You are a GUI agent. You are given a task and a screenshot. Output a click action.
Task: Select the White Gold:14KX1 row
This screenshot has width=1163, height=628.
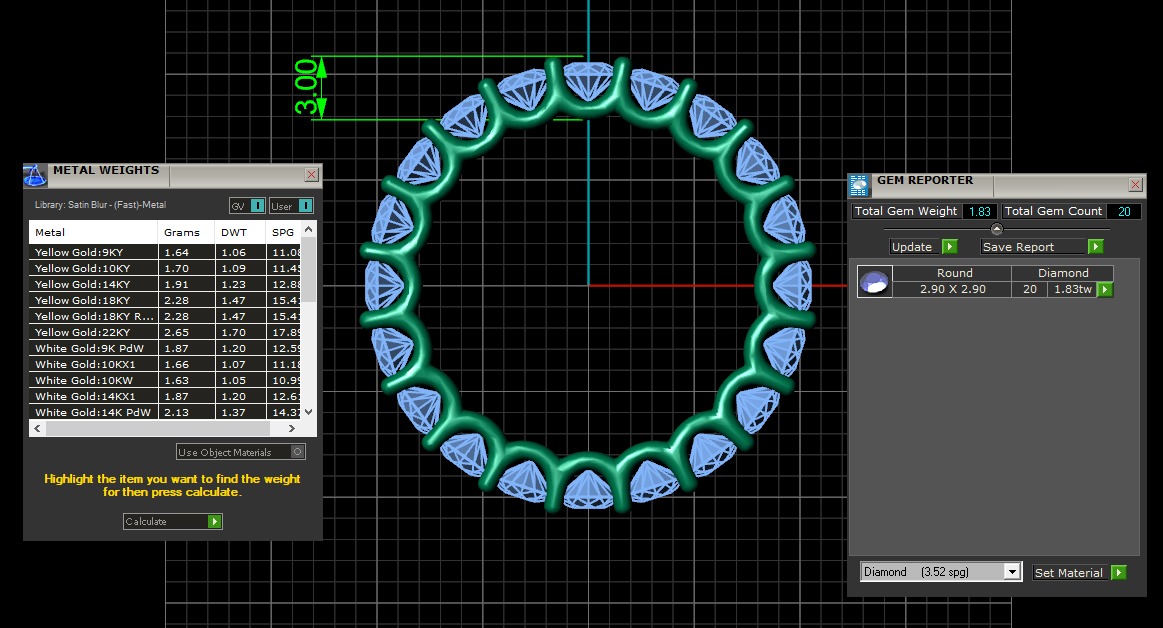click(x=165, y=396)
